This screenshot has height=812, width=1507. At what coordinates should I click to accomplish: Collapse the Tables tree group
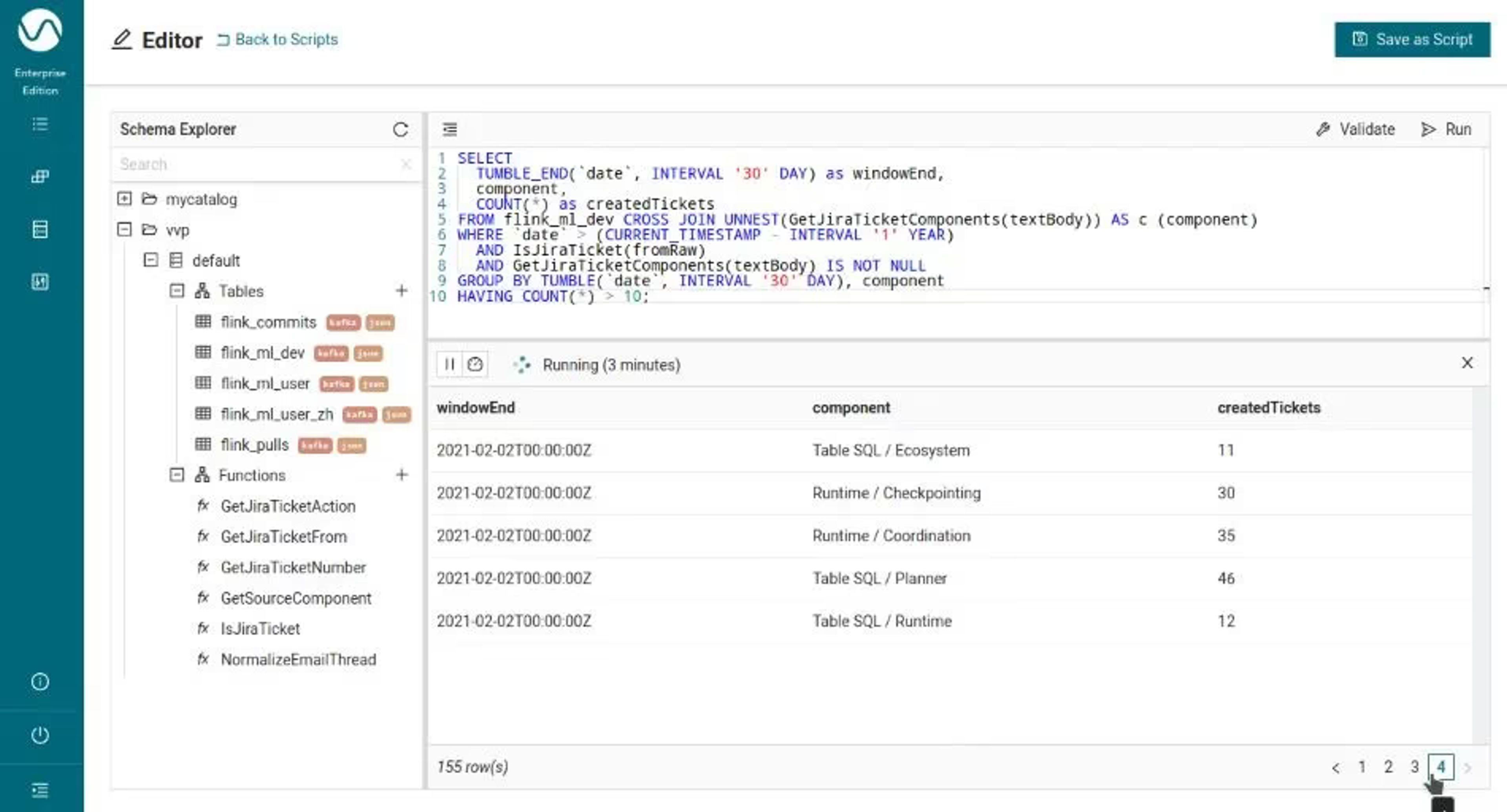pyautogui.click(x=177, y=291)
